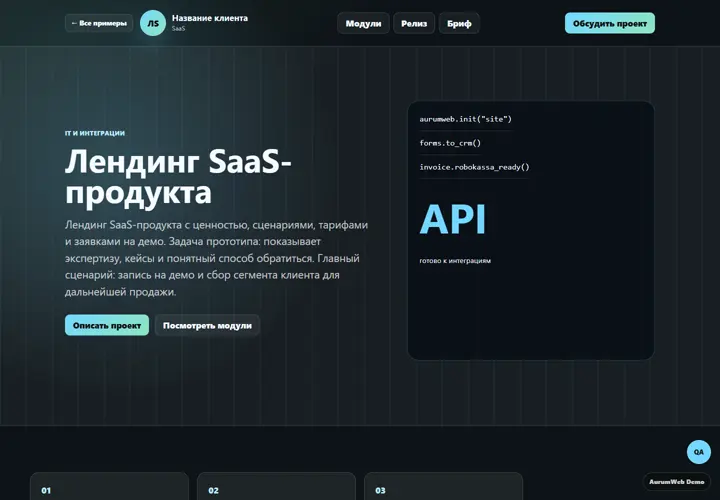This screenshot has height=500, width=720.
Task: Click the 'Лендинг SaaS-продукта' main heading
Action: tap(178, 177)
